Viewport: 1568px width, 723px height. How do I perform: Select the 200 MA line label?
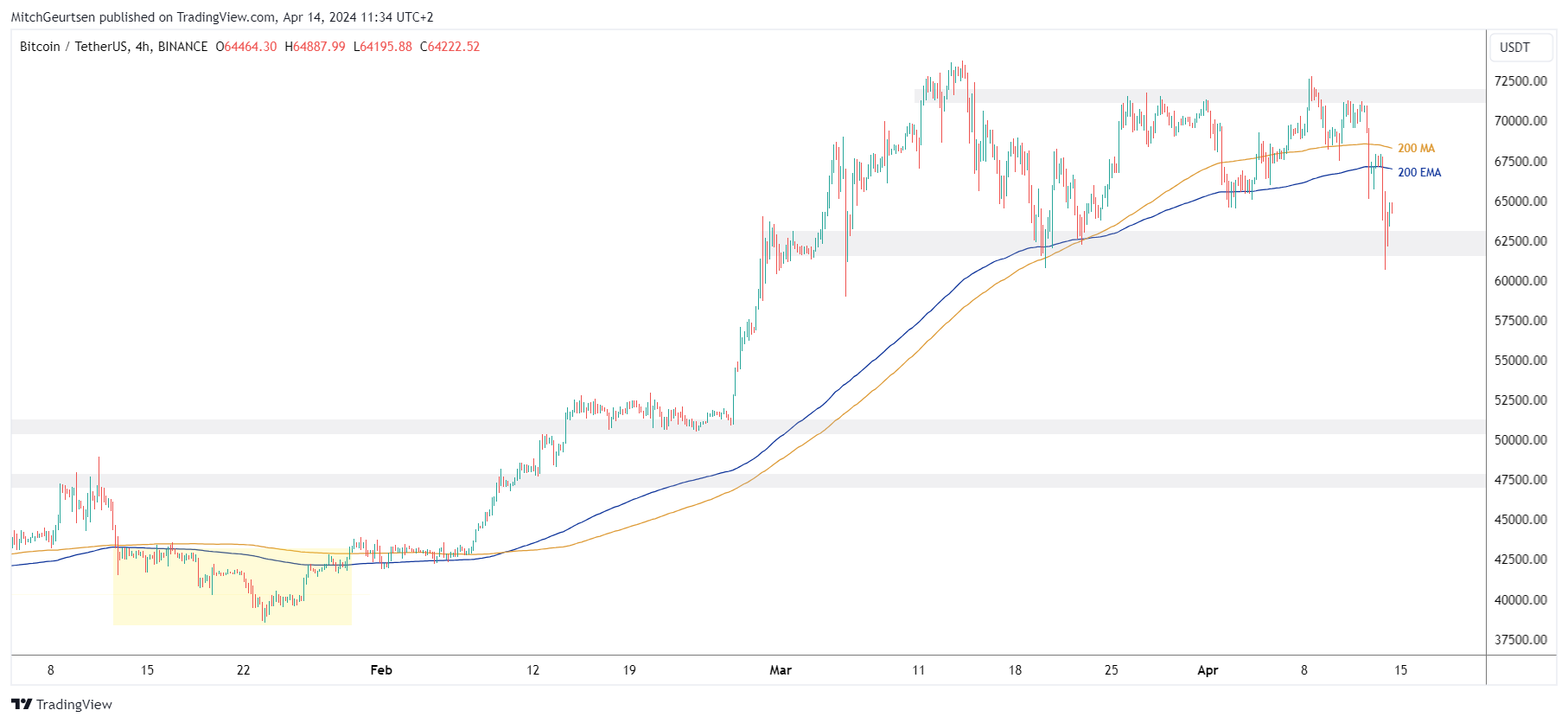click(x=1416, y=149)
